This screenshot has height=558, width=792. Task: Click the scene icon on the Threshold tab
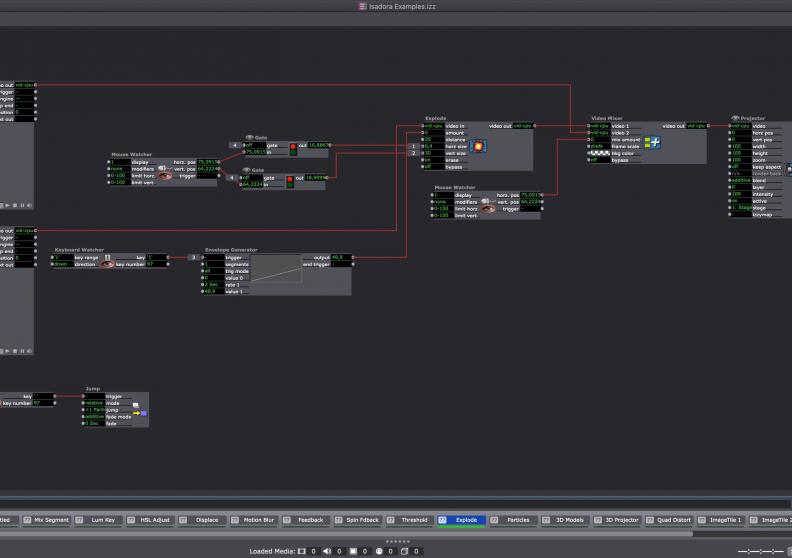point(390,520)
